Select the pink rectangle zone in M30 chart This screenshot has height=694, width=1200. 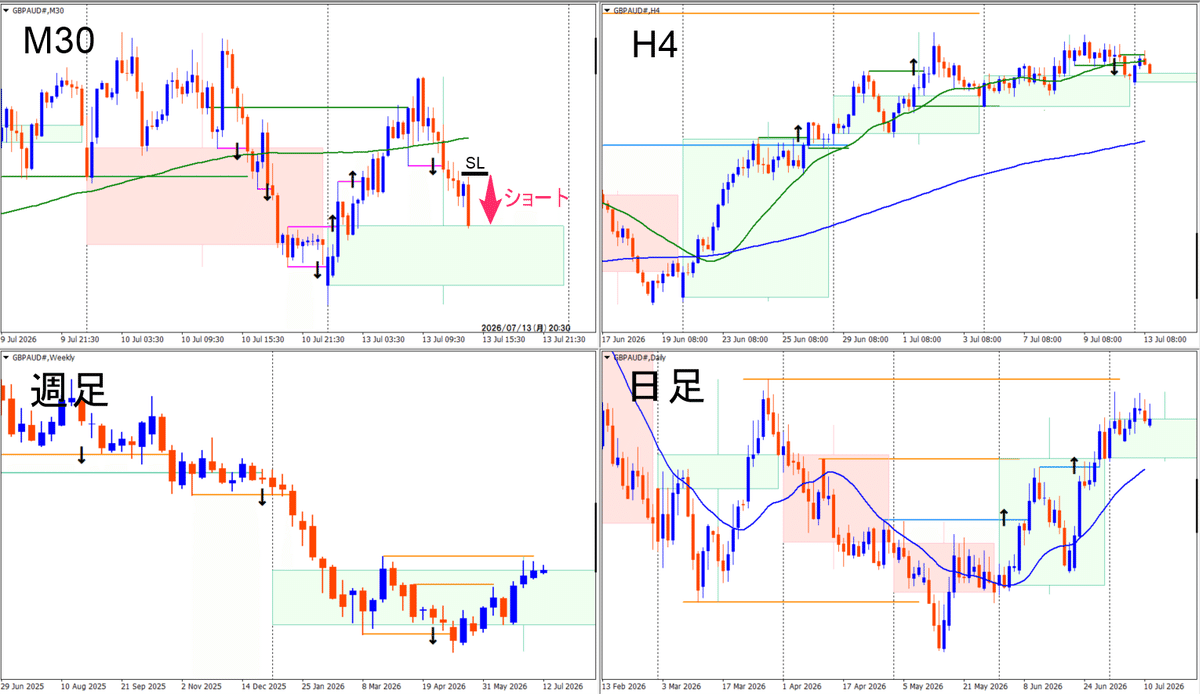pos(205,196)
